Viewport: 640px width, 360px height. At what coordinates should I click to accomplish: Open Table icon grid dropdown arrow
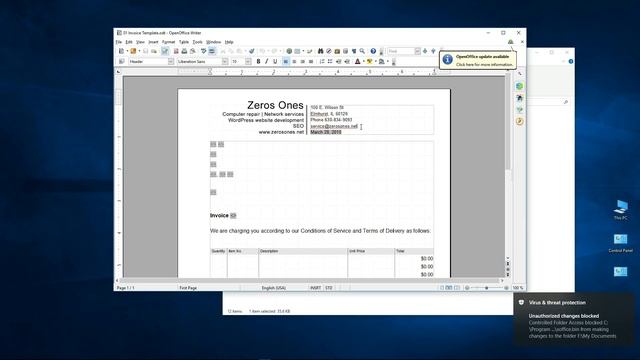303,51
